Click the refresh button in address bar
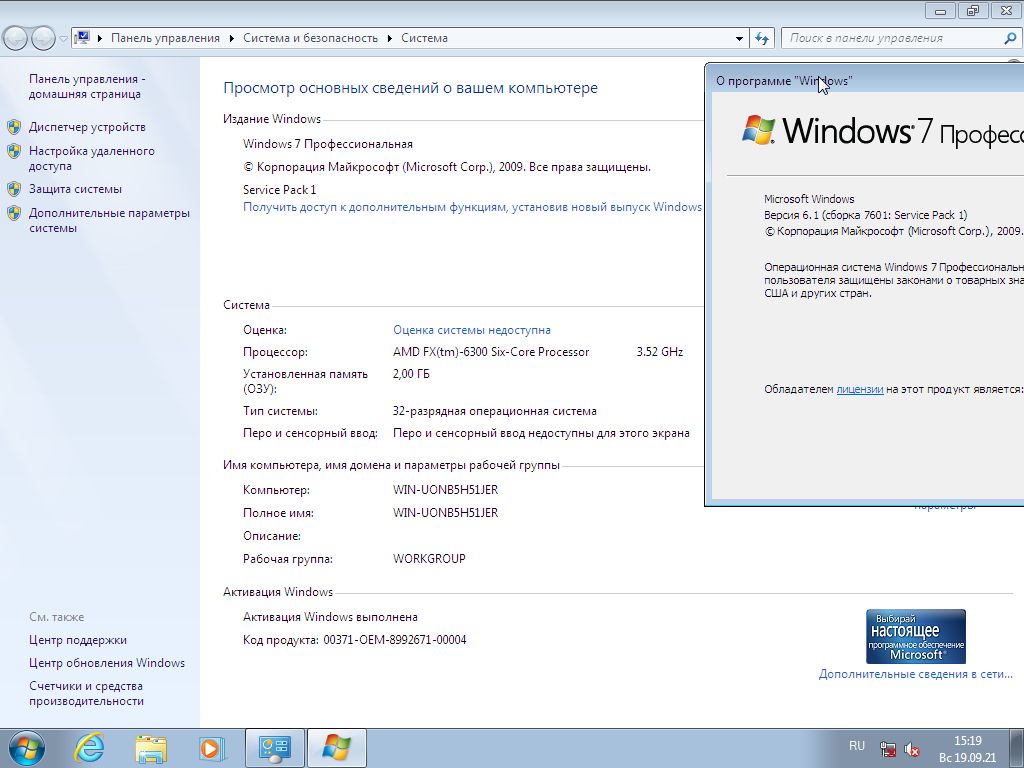The image size is (1024, 768). click(761, 39)
